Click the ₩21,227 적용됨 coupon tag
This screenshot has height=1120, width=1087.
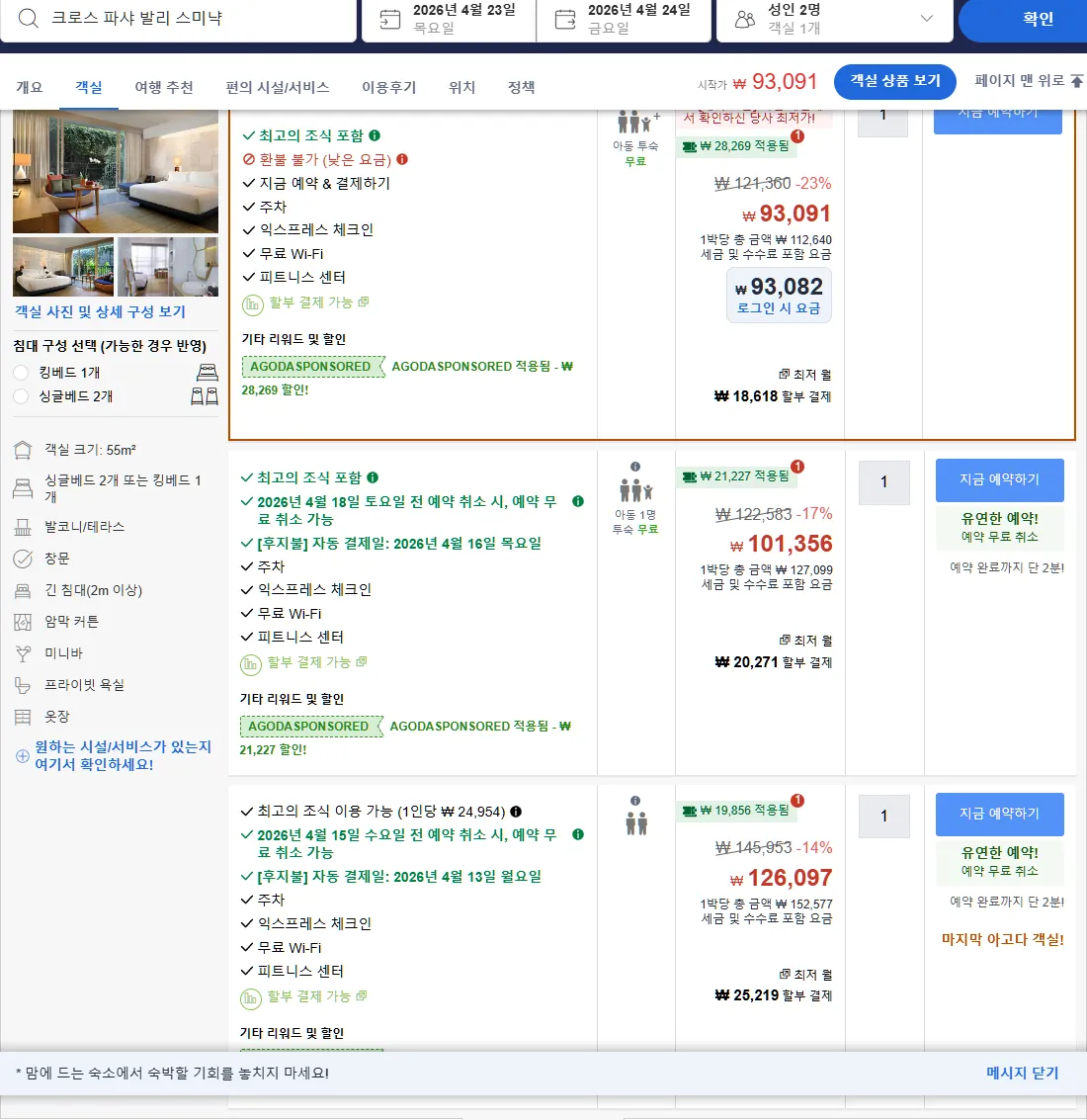click(x=736, y=475)
